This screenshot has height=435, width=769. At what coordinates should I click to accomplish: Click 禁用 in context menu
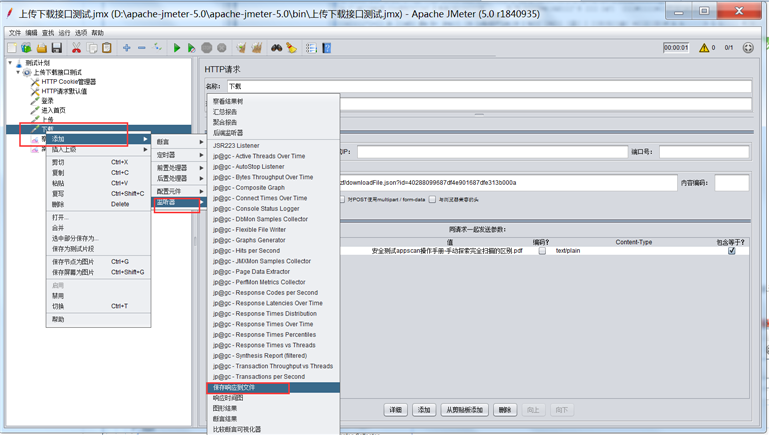coord(99,296)
